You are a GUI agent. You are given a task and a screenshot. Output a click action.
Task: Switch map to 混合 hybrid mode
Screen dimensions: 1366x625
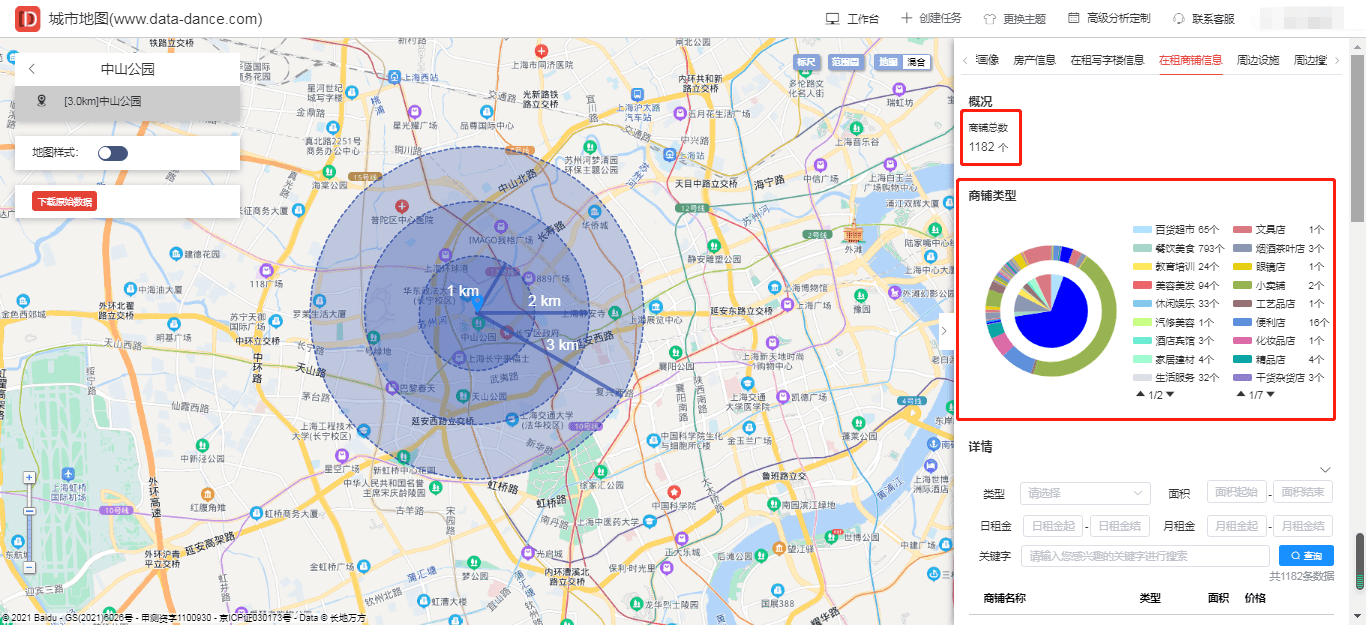click(916, 62)
